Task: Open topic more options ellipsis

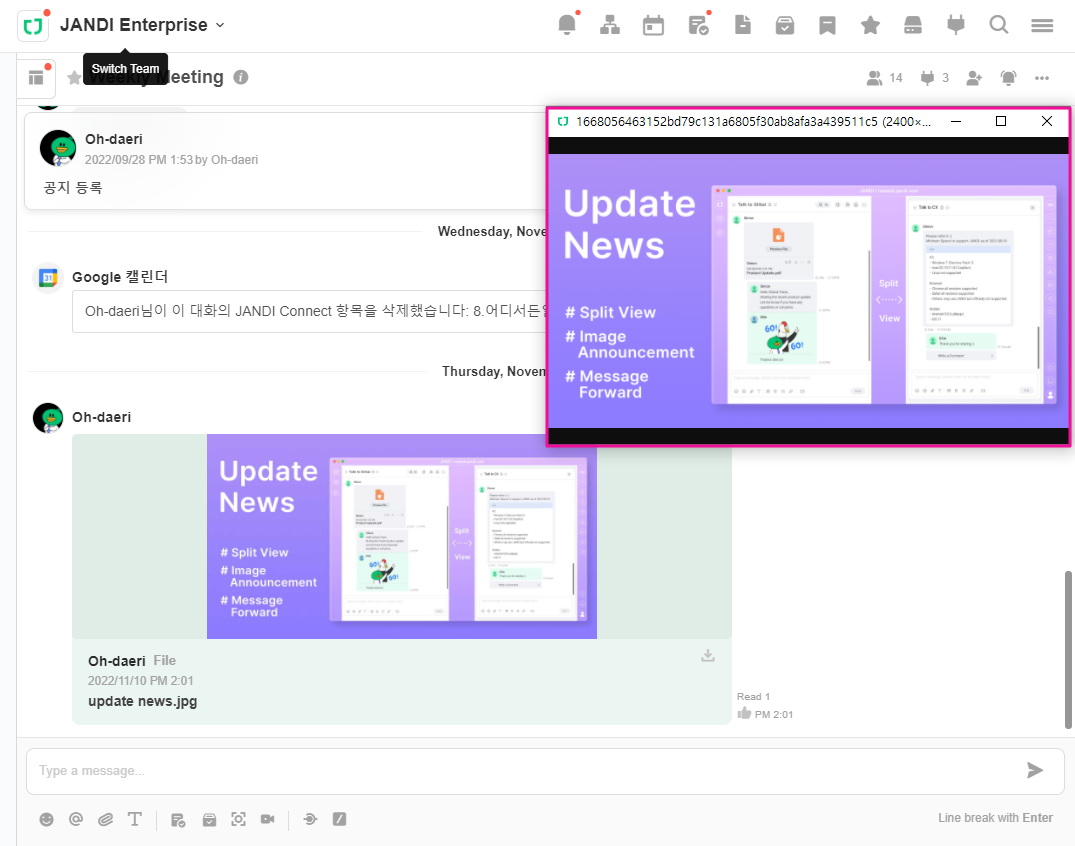Action: tap(1042, 78)
